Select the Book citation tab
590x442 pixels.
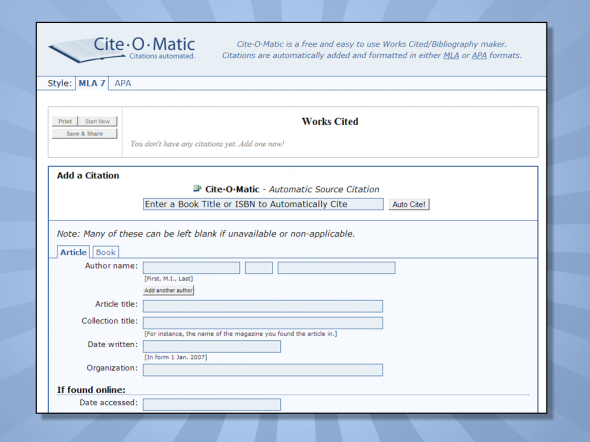pyautogui.click(x=106, y=252)
